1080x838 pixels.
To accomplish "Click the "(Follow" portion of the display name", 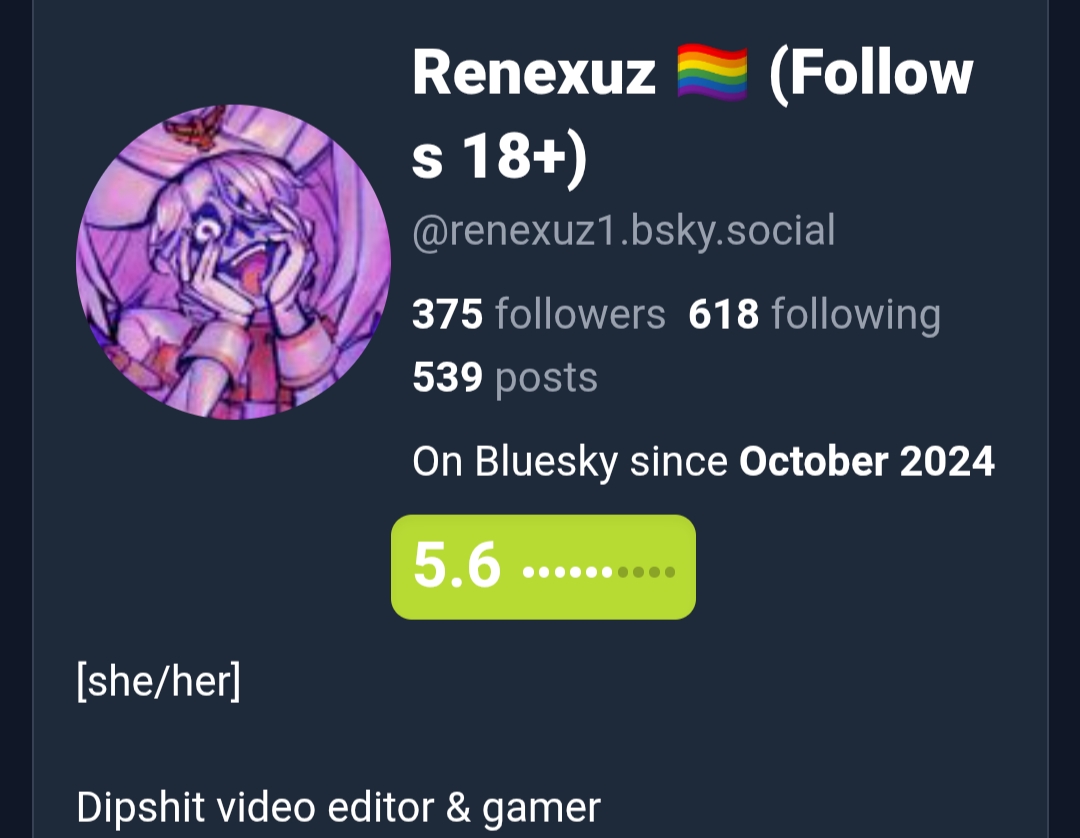I will click(871, 74).
